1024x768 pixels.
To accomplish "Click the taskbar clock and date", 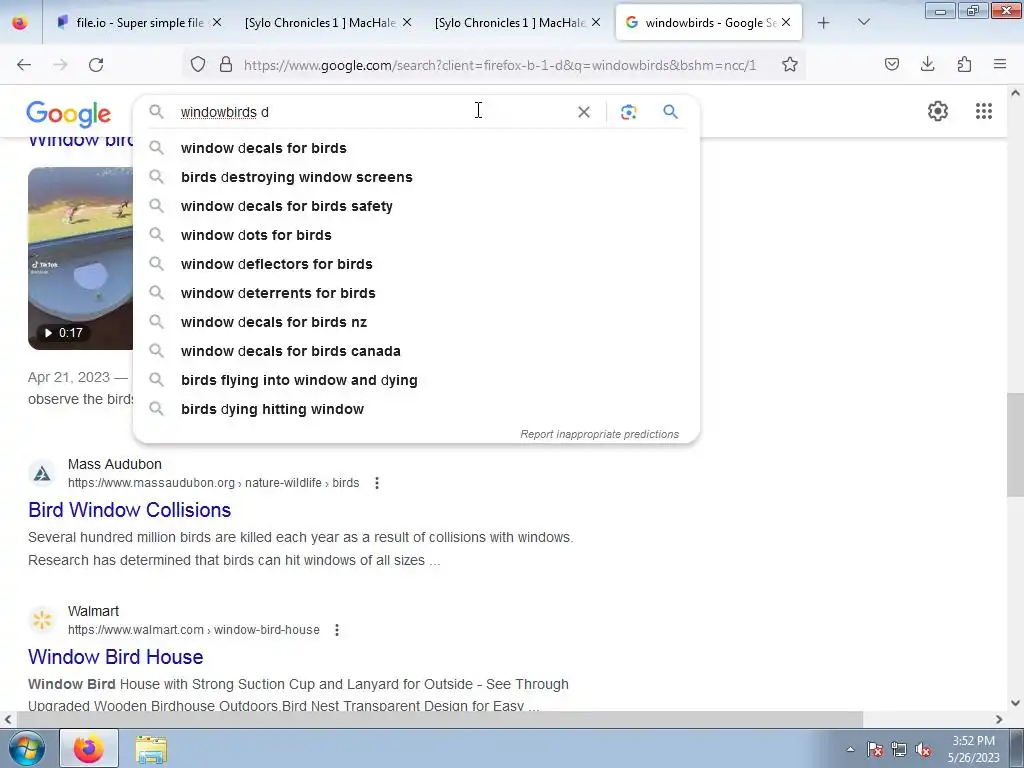I will [x=974, y=749].
